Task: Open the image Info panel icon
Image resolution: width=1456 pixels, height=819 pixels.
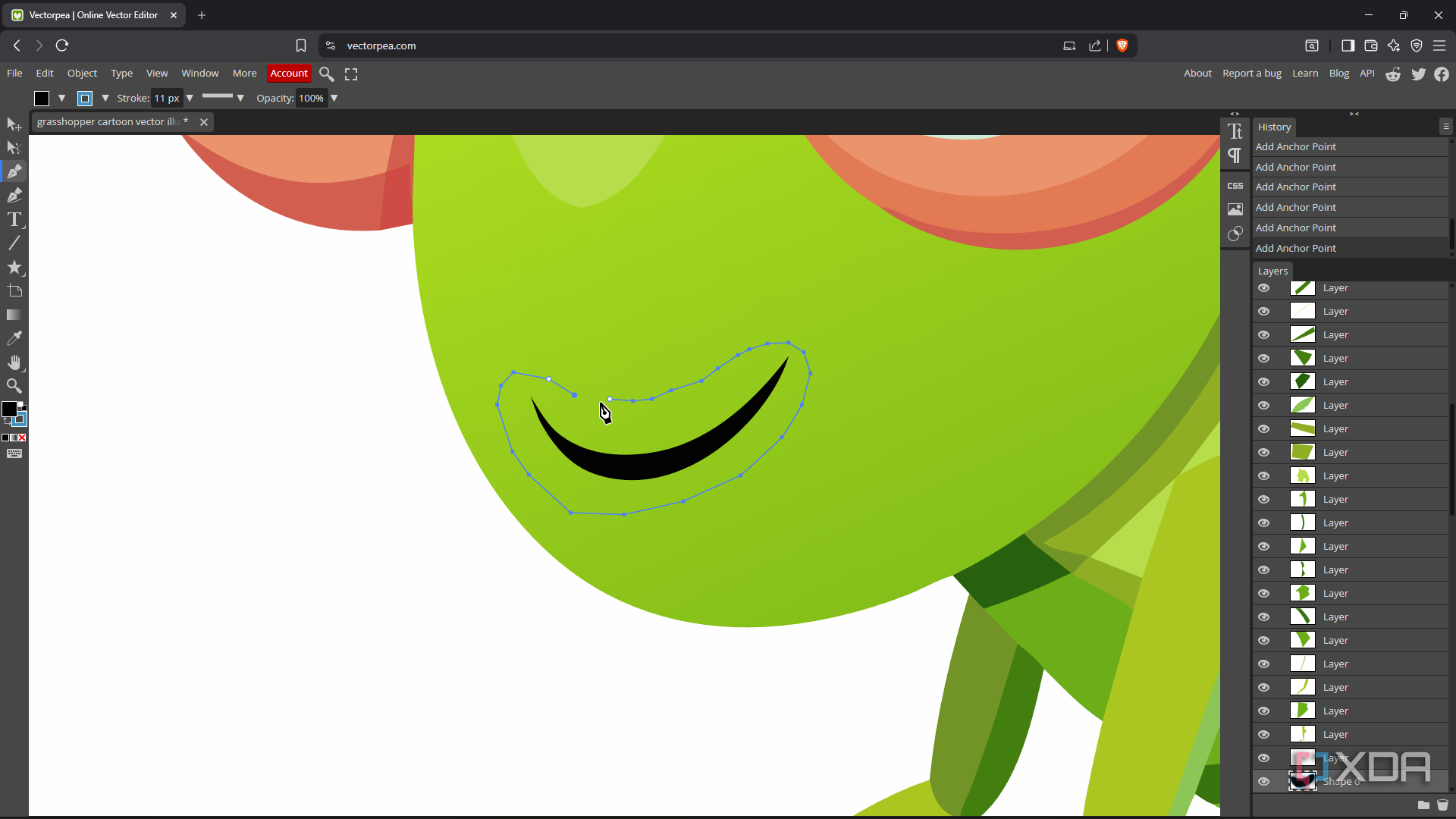Action: (x=1235, y=209)
